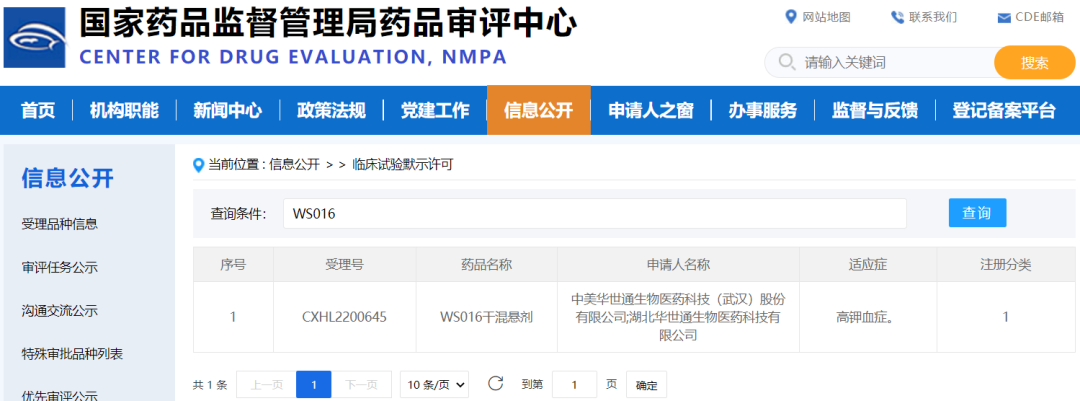Click the 受理号 column header
The width and height of the screenshot is (1080, 401).
[x=344, y=265]
